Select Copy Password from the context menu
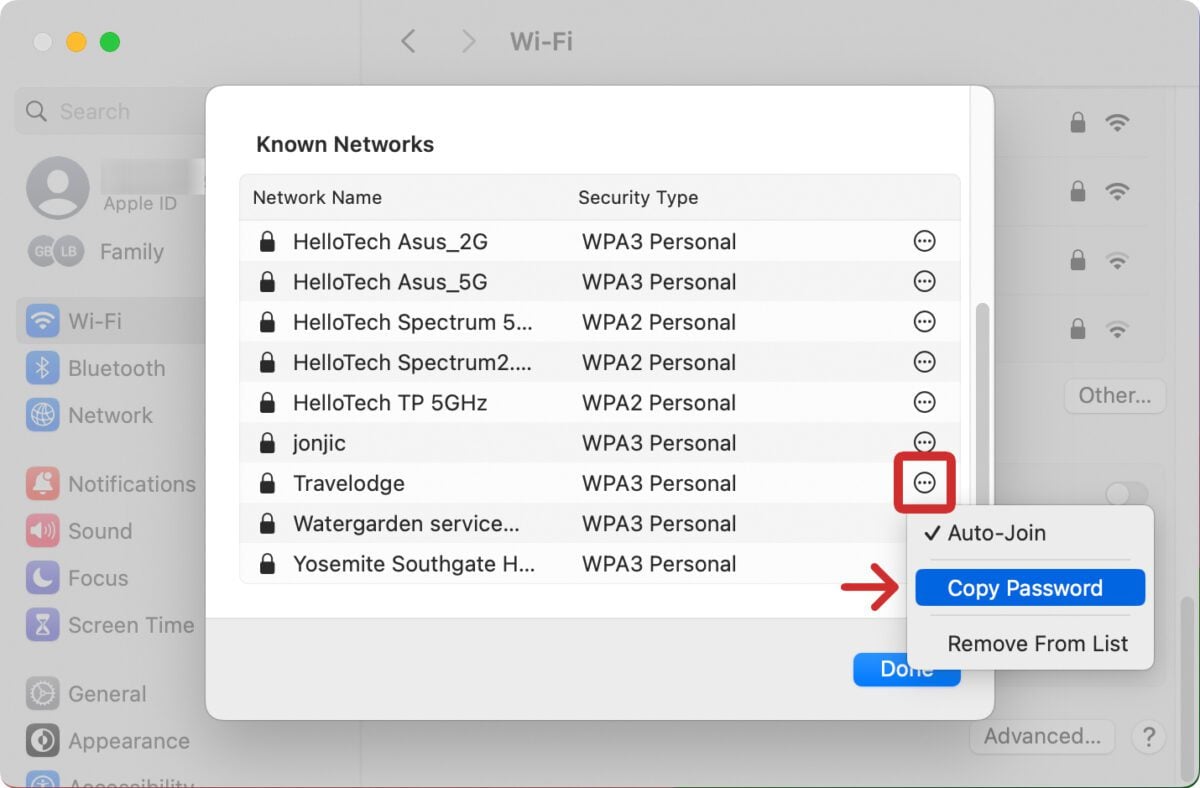 pos(1029,588)
